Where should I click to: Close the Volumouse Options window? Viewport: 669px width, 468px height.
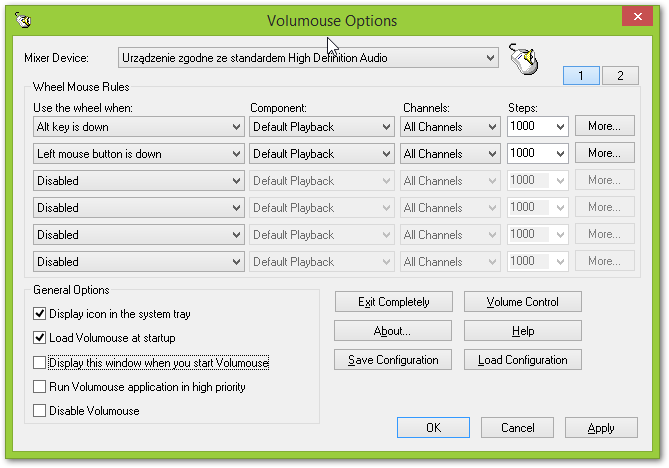tap(637, 17)
